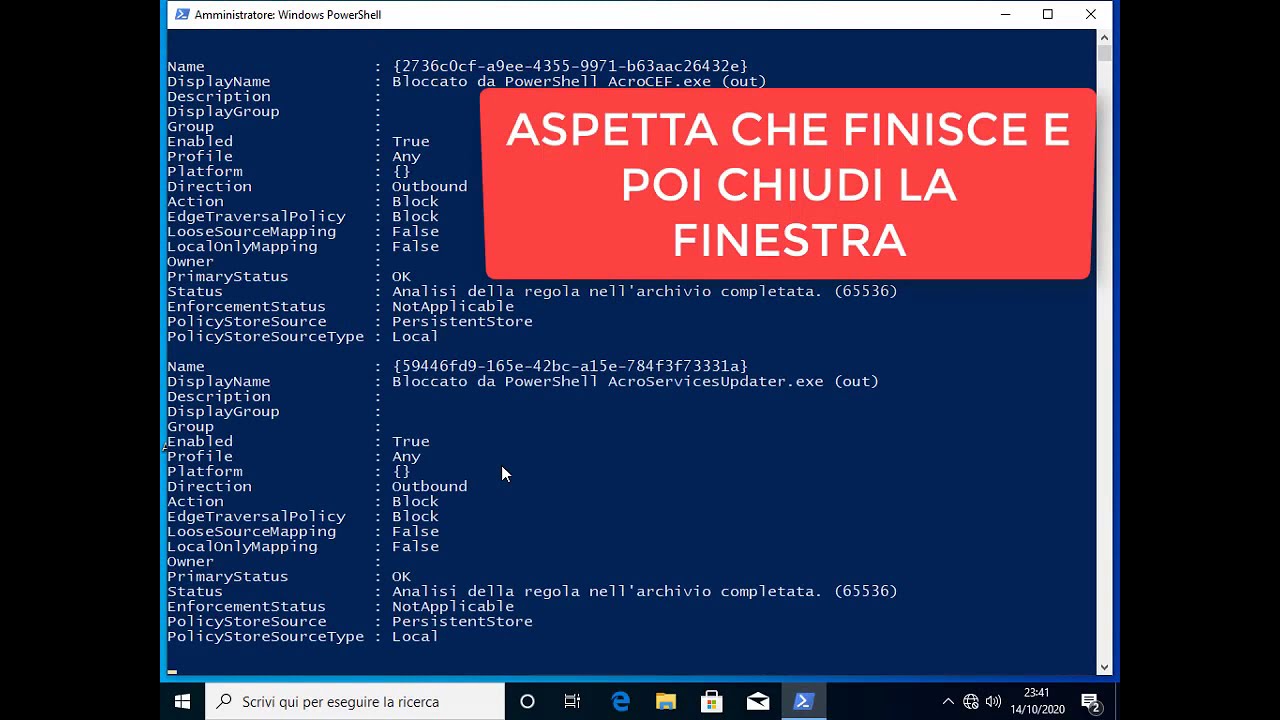Maximize the PowerShell window
The width and height of the screenshot is (1280, 720).
pos(1048,14)
